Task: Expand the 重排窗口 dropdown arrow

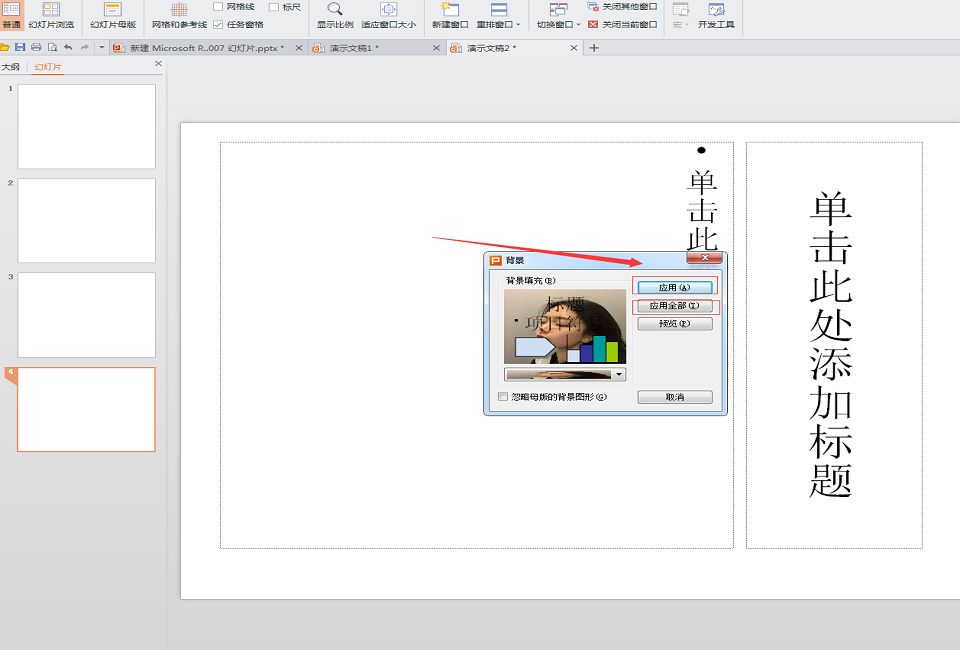Action: tap(519, 24)
